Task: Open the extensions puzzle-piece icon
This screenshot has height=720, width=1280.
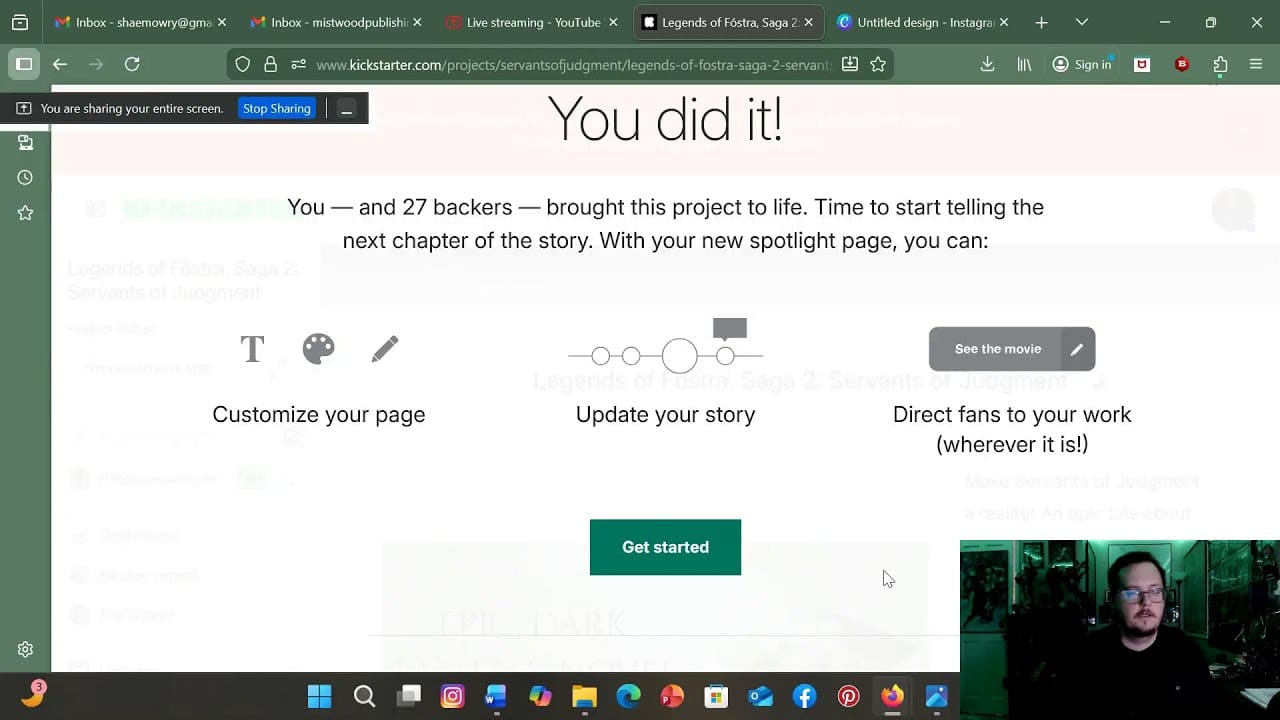Action: pyautogui.click(x=1220, y=64)
